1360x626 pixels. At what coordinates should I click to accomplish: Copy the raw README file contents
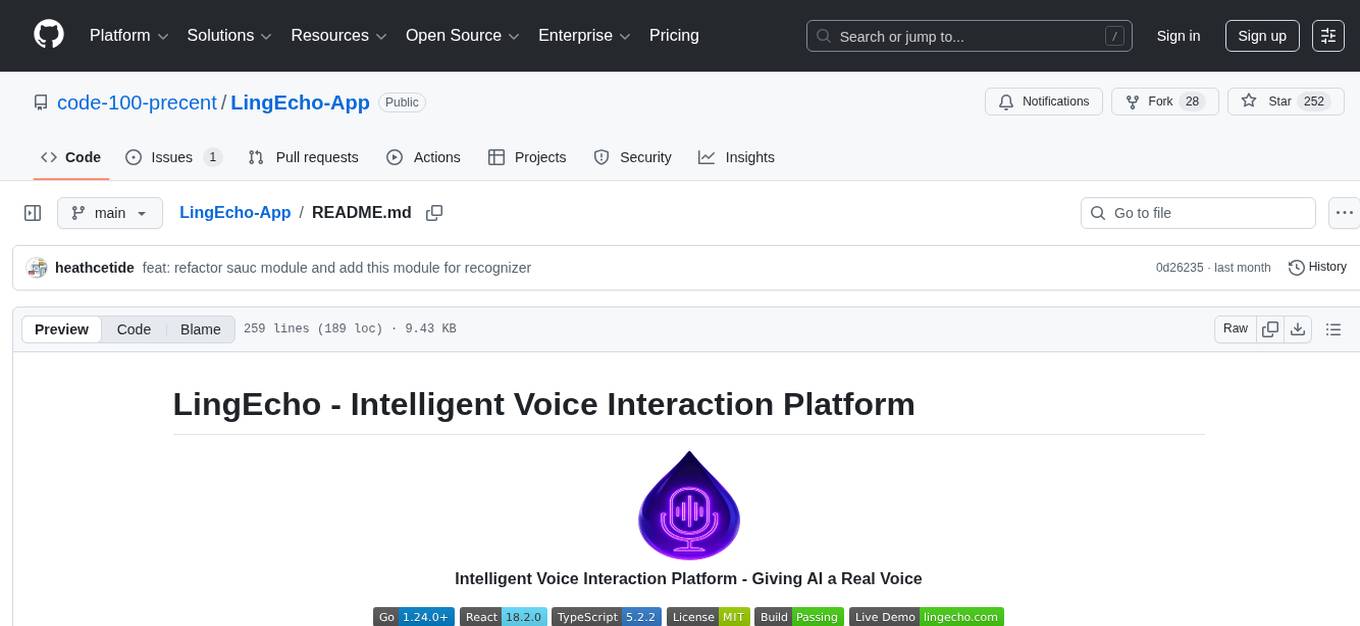click(x=1270, y=328)
